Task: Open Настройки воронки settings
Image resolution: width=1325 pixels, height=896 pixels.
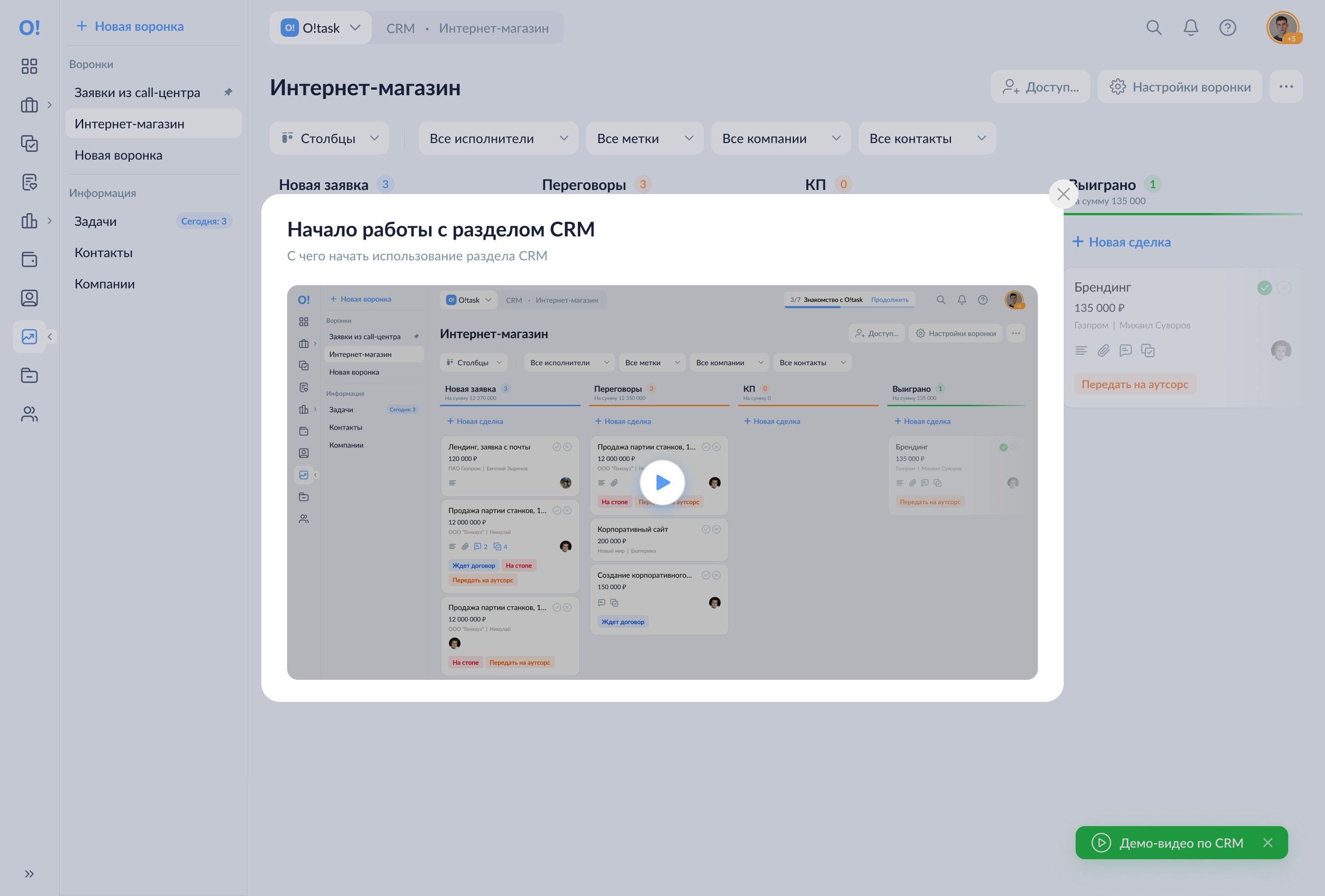Action: [x=1180, y=86]
